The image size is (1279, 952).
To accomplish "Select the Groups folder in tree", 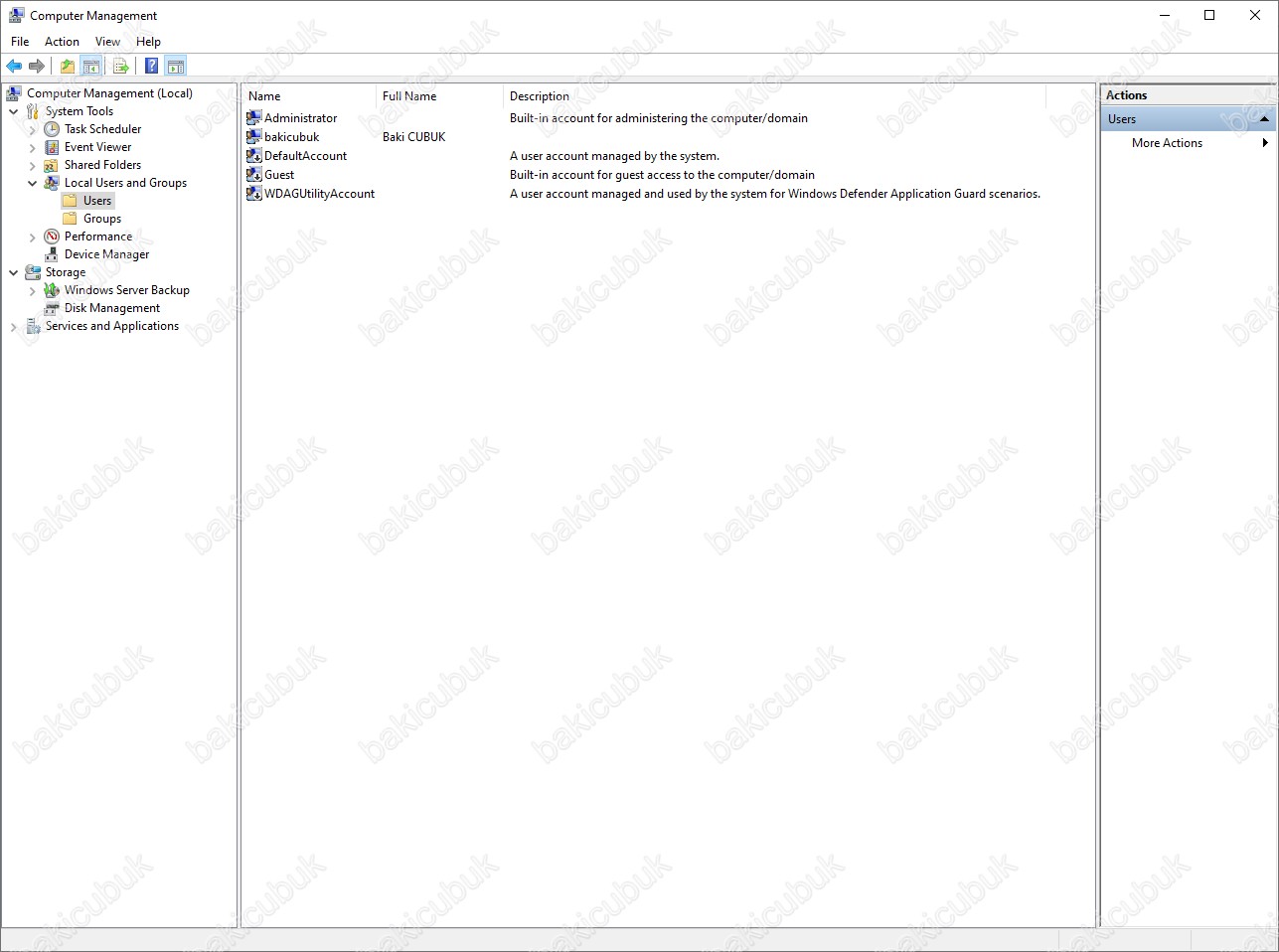I will 101,219.
